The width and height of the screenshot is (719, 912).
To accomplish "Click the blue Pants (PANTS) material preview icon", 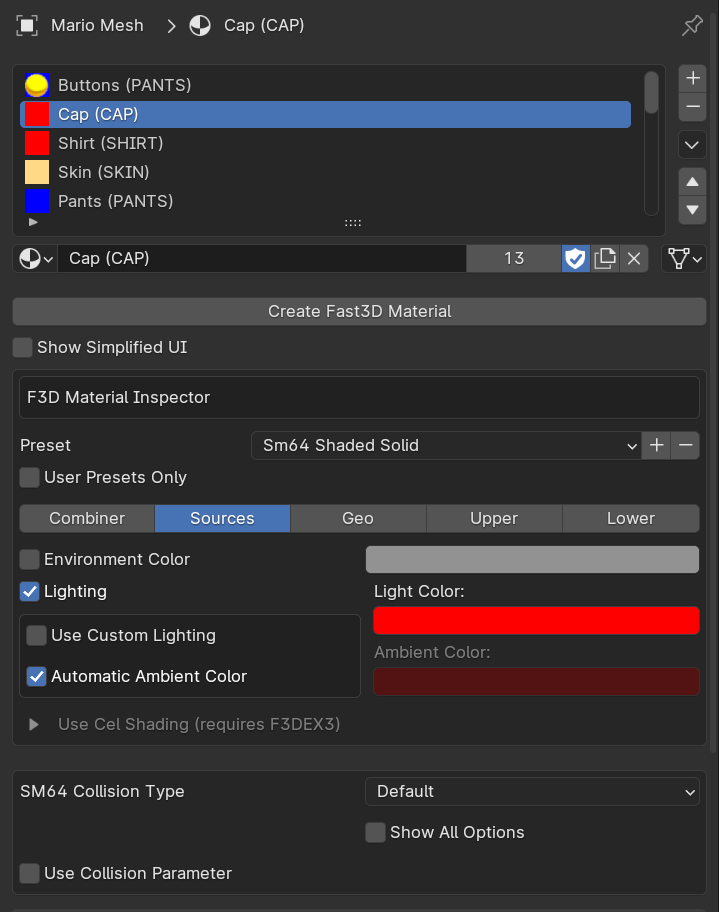I will [x=37, y=201].
